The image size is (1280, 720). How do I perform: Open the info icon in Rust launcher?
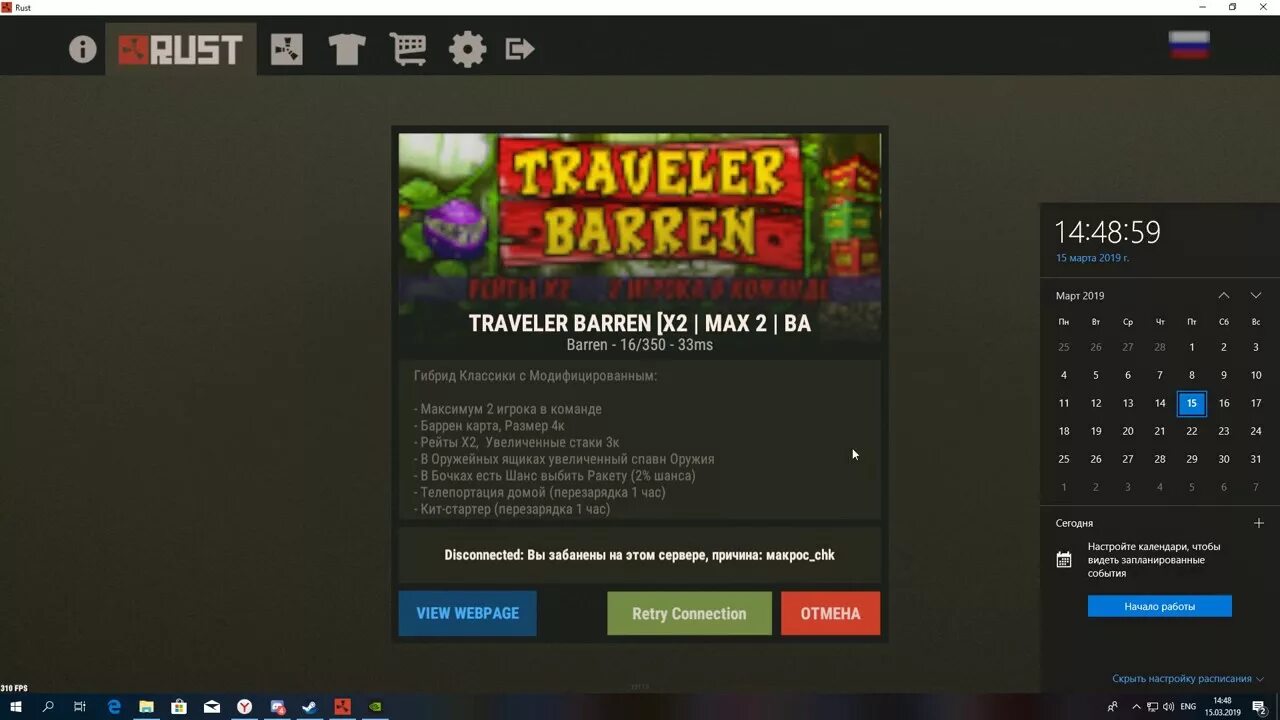coord(82,49)
